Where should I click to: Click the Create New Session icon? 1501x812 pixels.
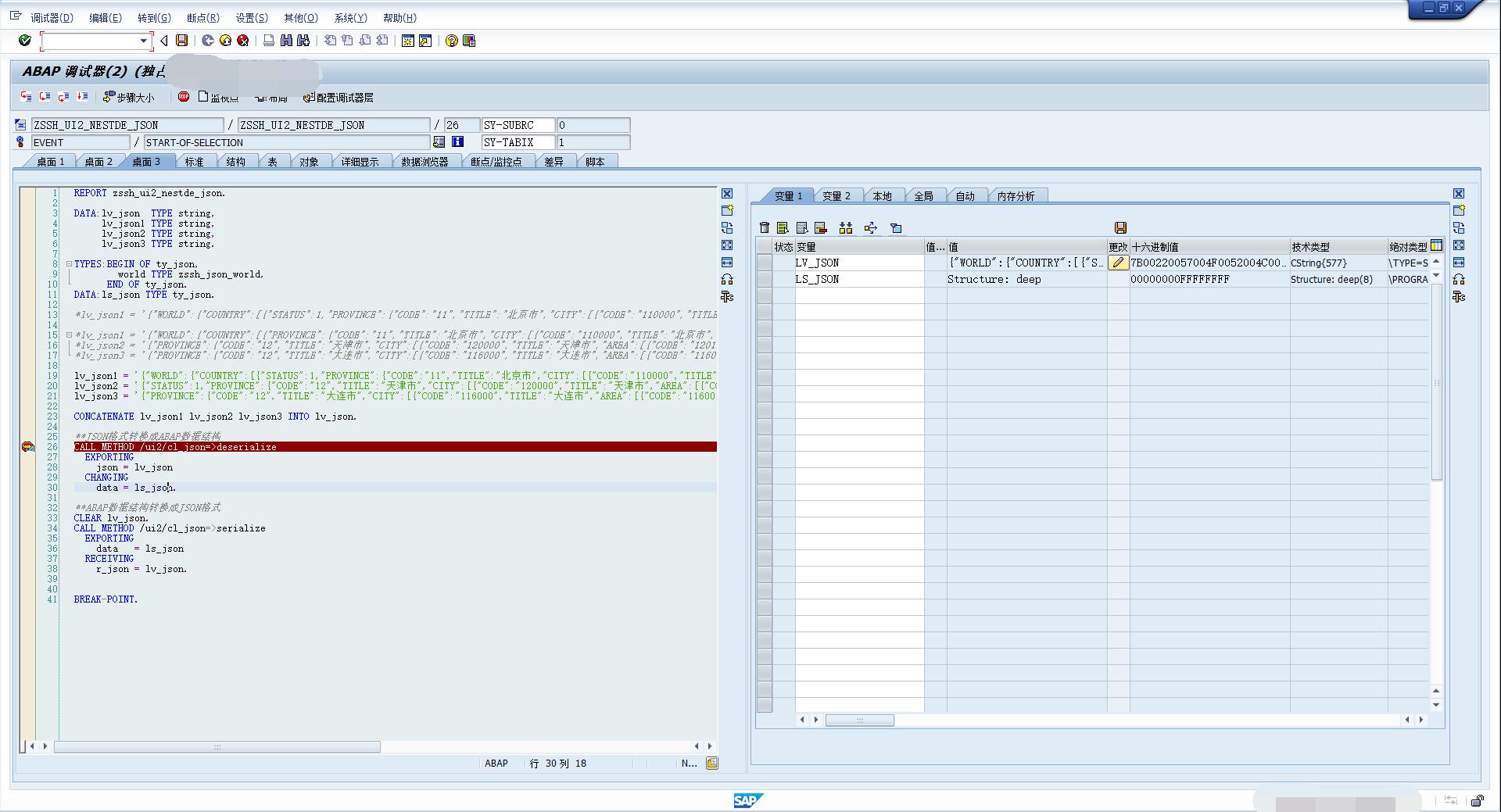[x=407, y=41]
